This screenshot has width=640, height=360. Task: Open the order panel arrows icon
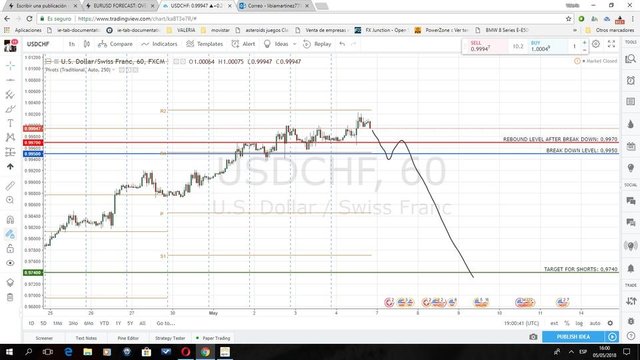point(631,301)
